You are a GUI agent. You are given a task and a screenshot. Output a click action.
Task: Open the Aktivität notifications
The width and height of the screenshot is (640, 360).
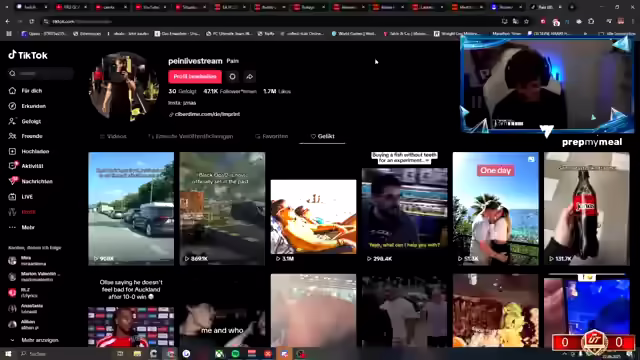tap(26, 166)
